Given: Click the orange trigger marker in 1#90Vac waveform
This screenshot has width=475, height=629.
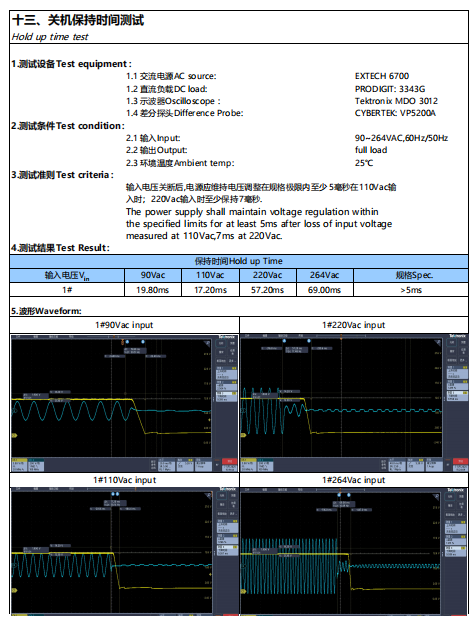Looking at the screenshot, I should click(x=123, y=342).
